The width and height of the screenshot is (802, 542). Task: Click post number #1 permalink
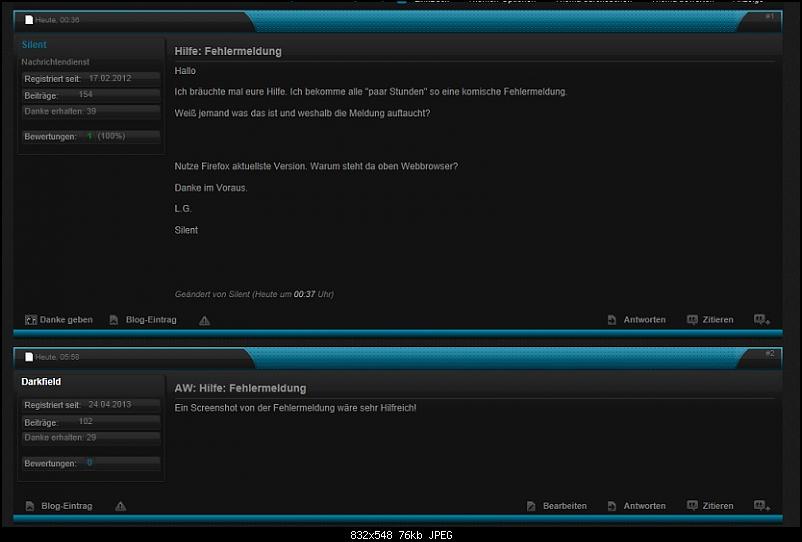point(769,17)
